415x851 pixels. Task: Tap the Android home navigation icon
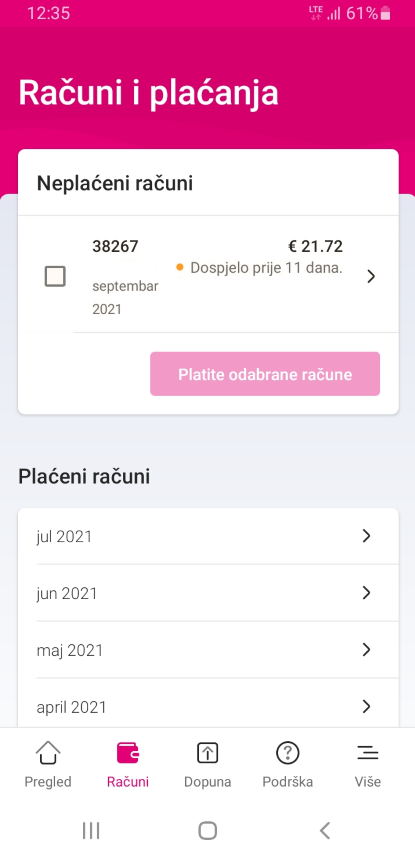coord(207,830)
